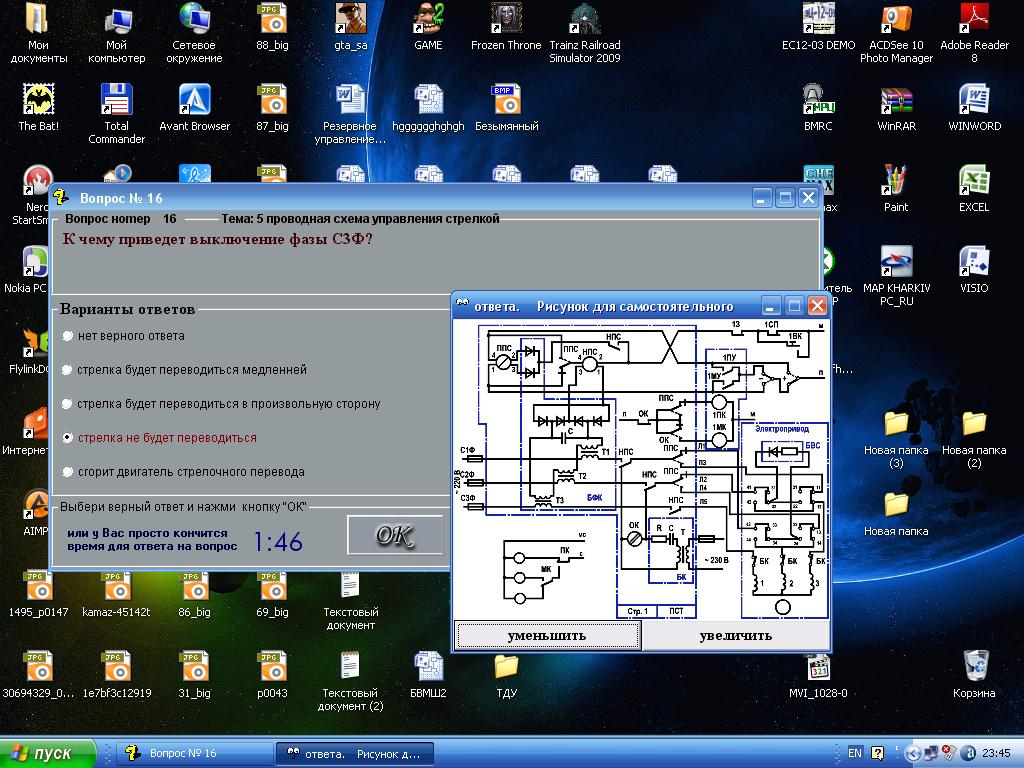Launch WinRAR from the desktop
1024x768 pixels.
point(896,101)
